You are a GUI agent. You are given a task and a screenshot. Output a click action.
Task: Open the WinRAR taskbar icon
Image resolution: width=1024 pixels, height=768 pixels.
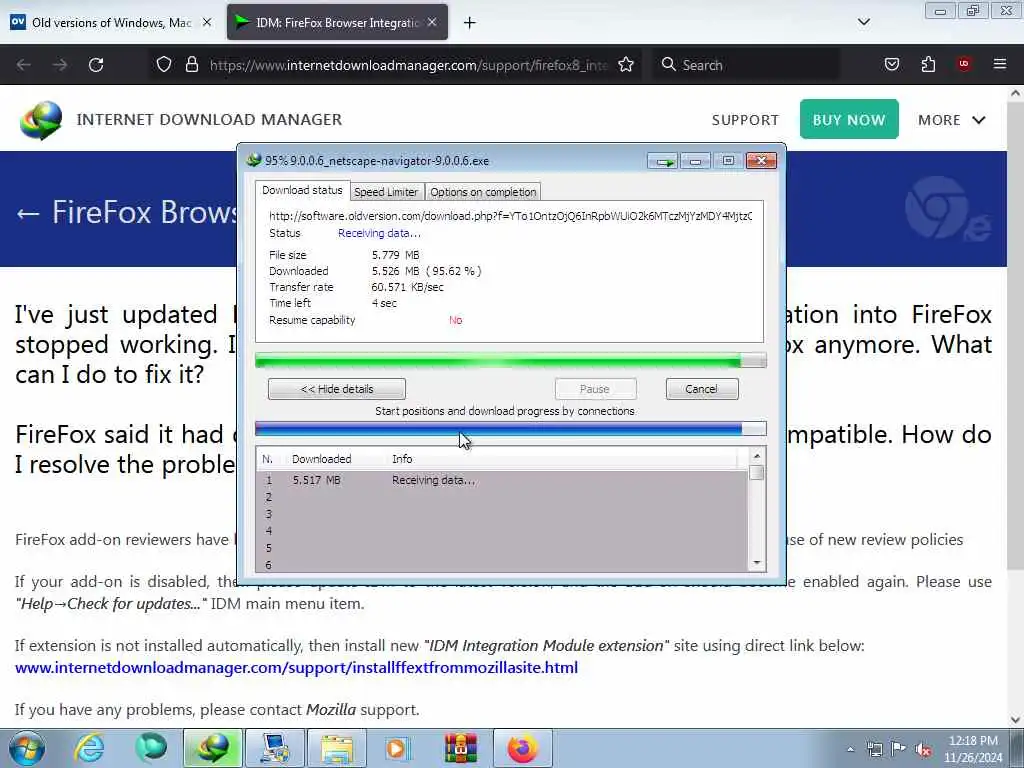(x=460, y=748)
